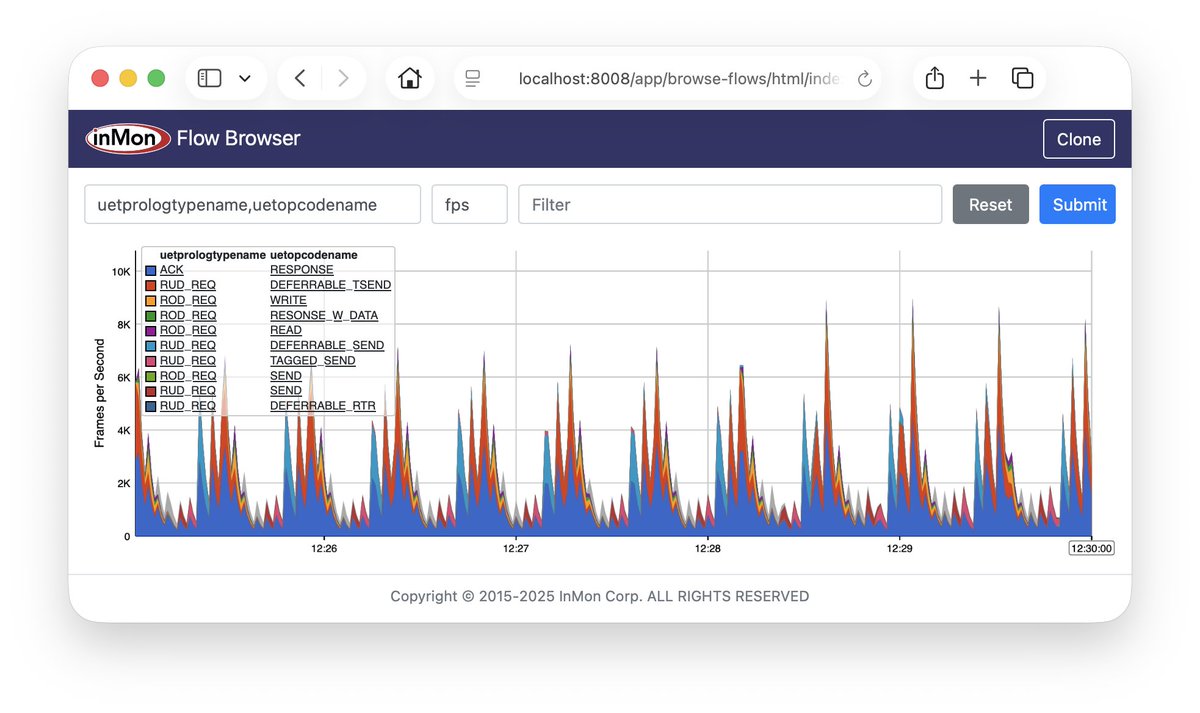Click the READ row's purple swatch
The image size is (1200, 713).
click(x=150, y=330)
